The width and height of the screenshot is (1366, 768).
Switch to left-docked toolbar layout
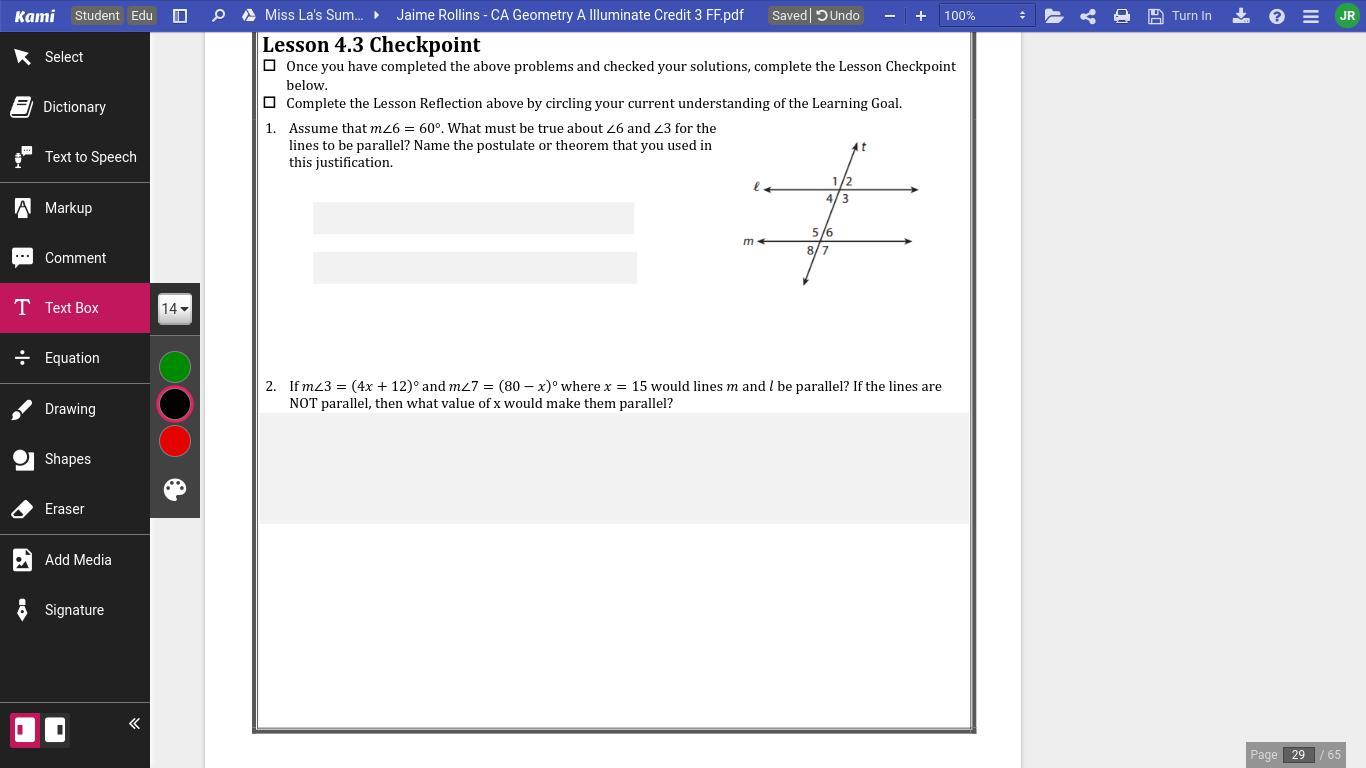pos(24,730)
